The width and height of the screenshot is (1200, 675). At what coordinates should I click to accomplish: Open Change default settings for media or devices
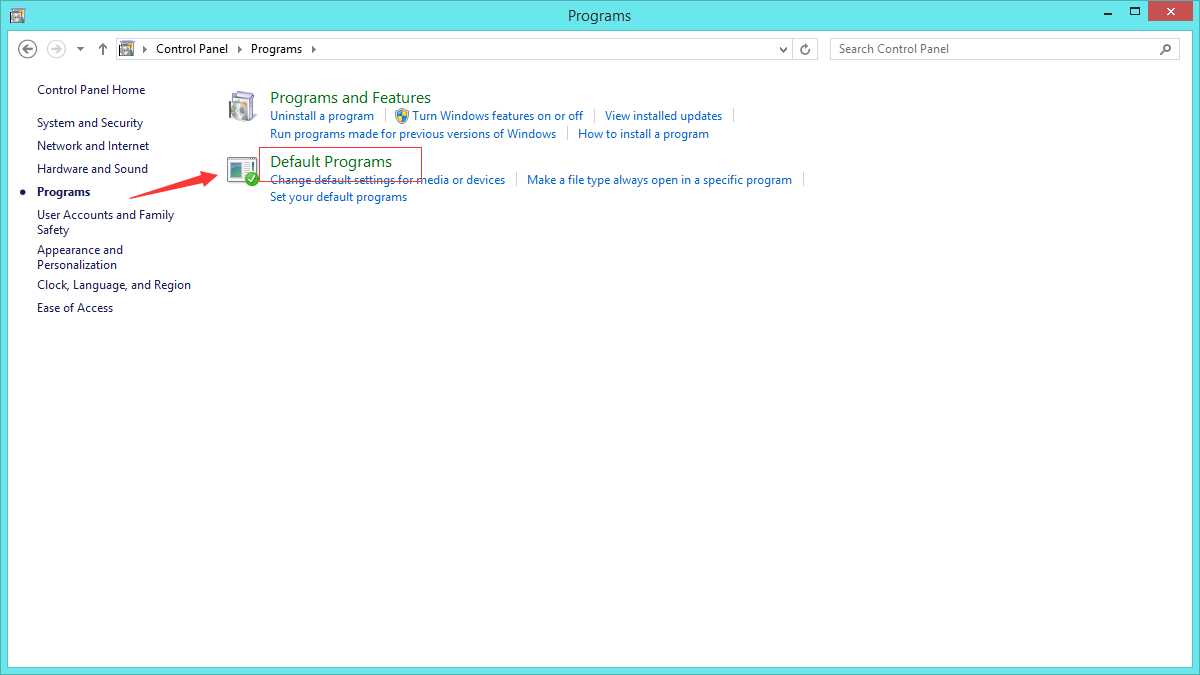(388, 180)
